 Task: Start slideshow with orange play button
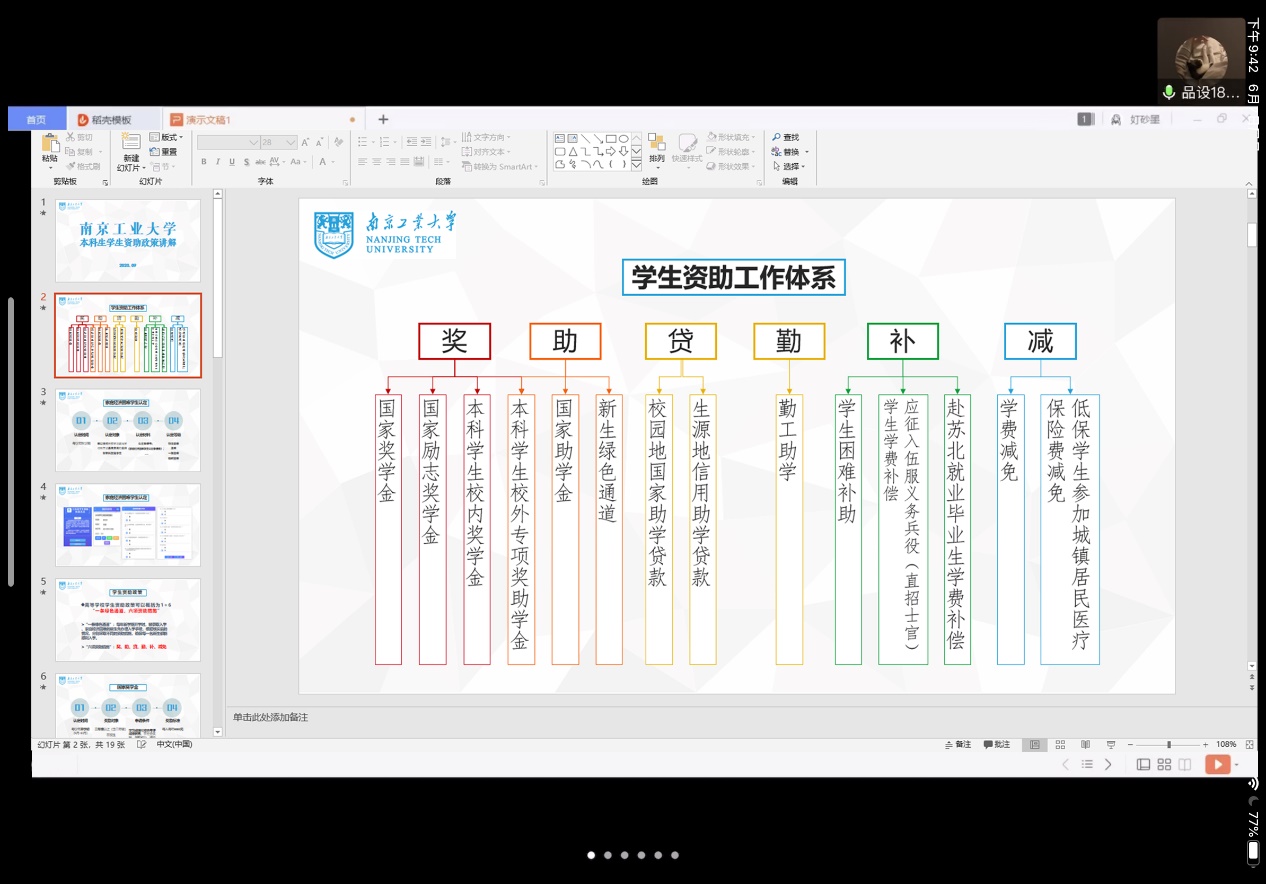click(x=1217, y=764)
